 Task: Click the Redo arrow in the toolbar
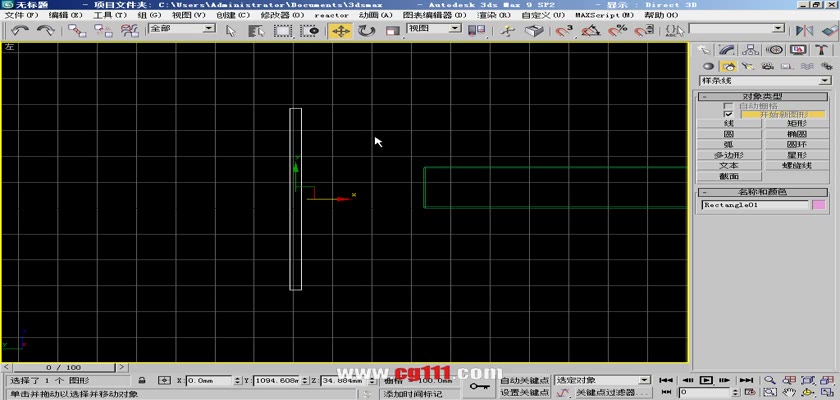tap(46, 31)
